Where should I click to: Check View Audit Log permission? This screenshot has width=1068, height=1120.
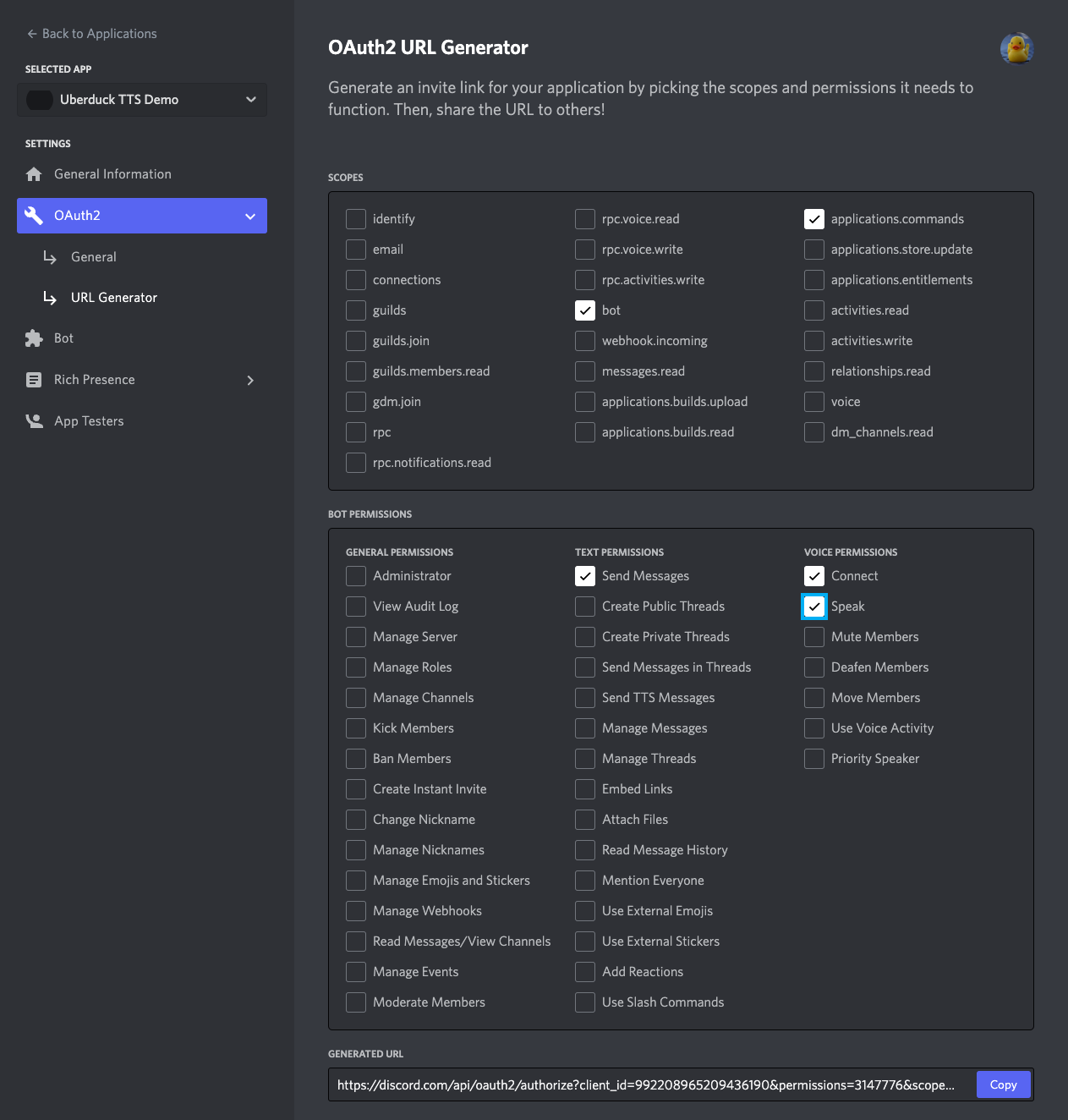(356, 607)
